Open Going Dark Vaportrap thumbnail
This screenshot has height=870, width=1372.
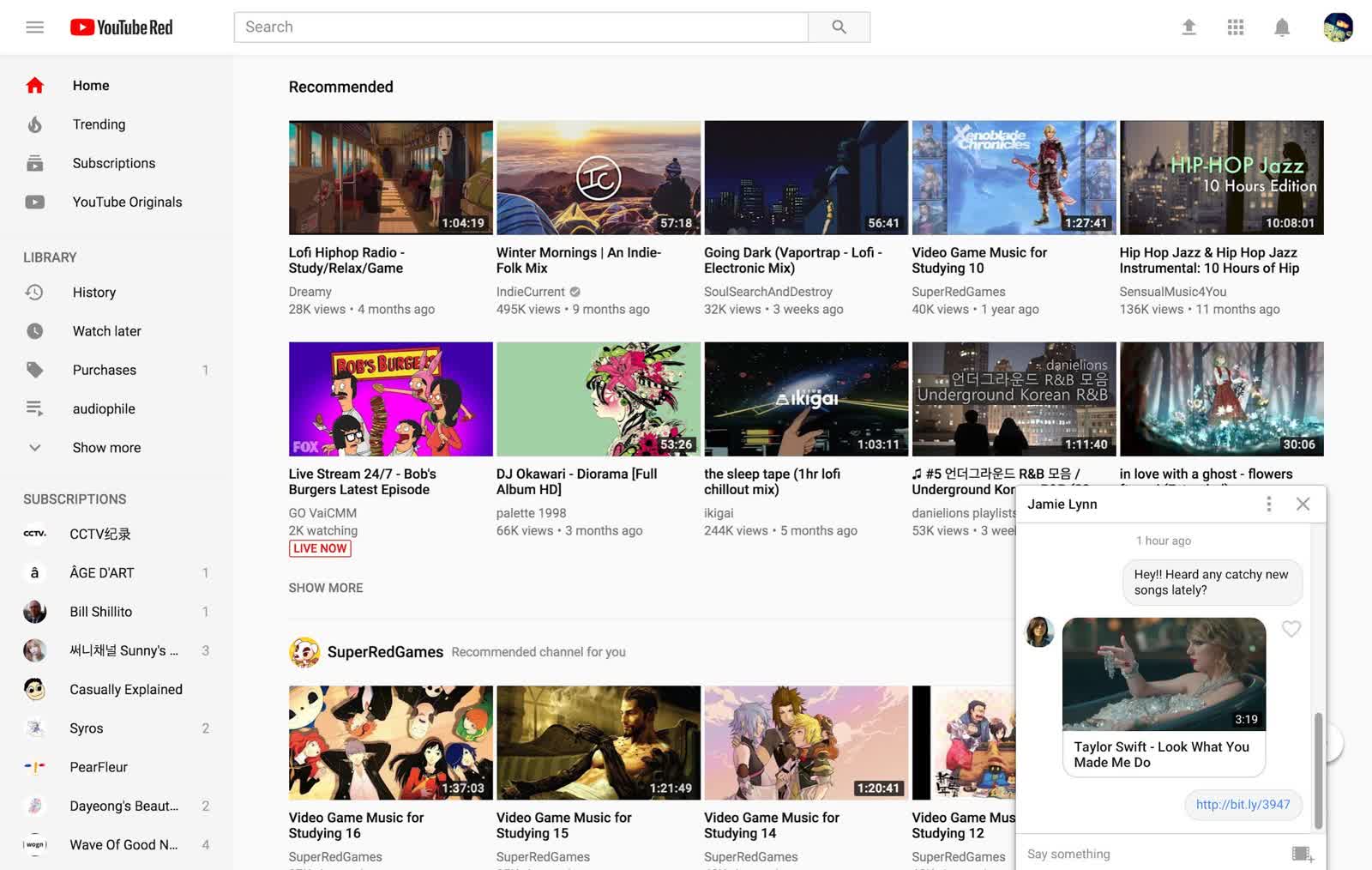806,178
